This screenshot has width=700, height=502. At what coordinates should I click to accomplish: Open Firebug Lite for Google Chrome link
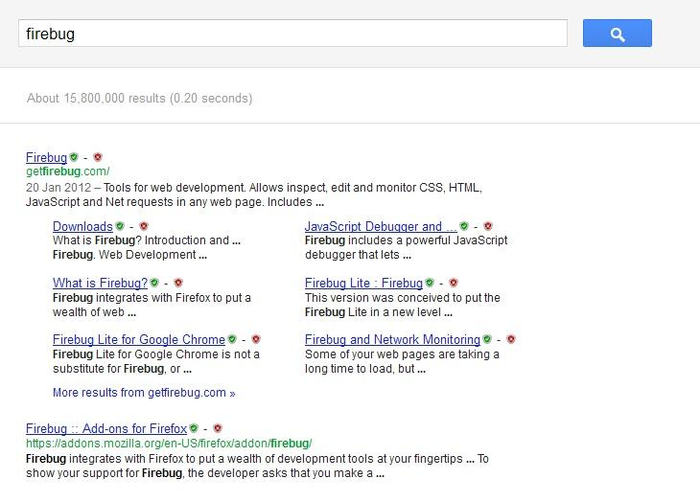(139, 340)
